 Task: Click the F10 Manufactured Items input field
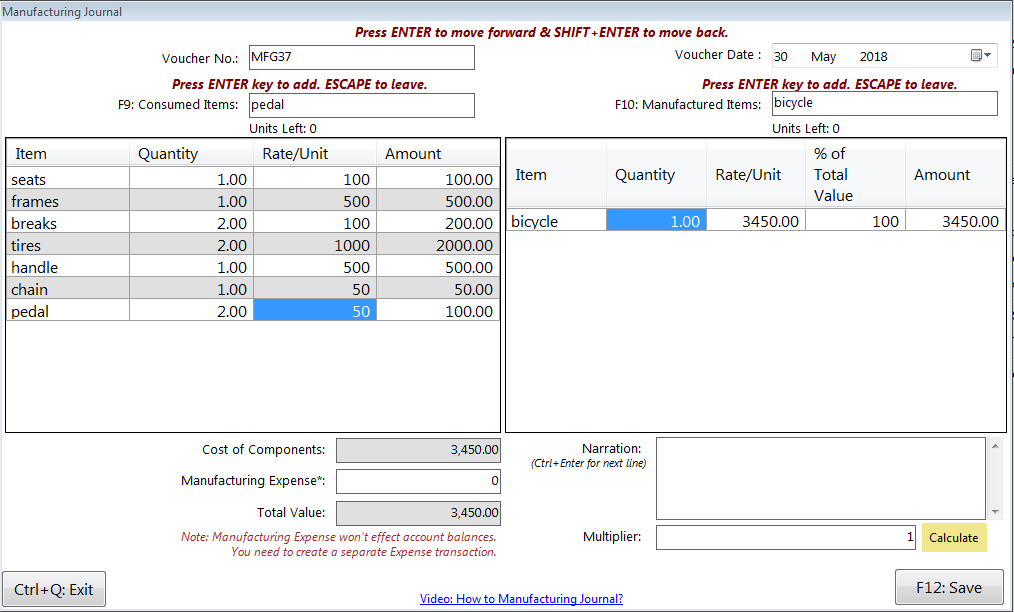click(x=884, y=104)
